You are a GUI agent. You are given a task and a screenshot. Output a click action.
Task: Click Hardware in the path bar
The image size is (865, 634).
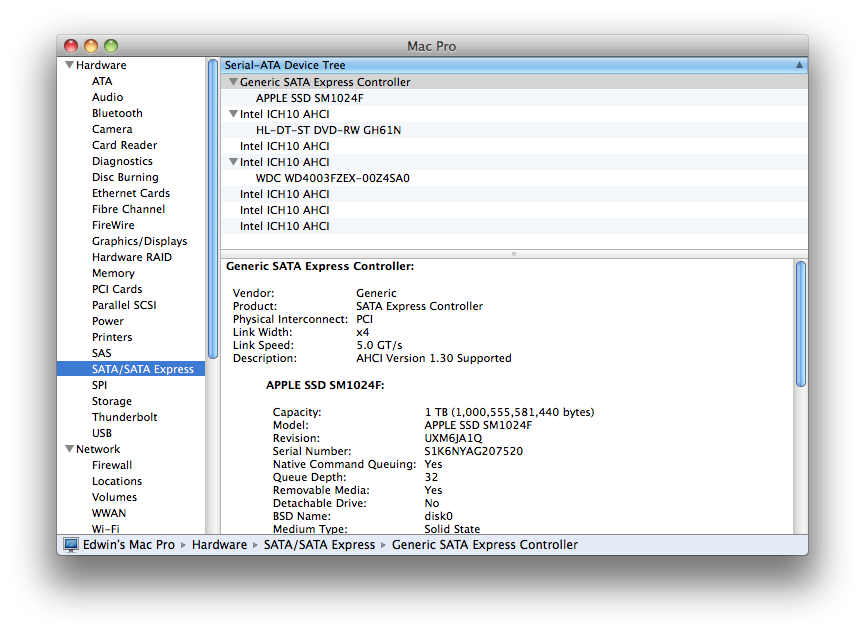[x=220, y=545]
